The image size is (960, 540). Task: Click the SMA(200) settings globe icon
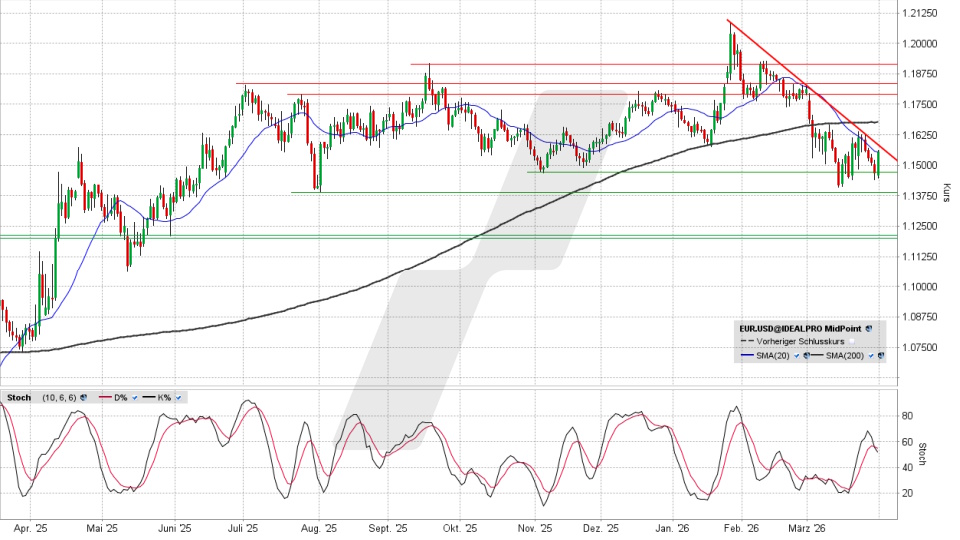point(881,356)
